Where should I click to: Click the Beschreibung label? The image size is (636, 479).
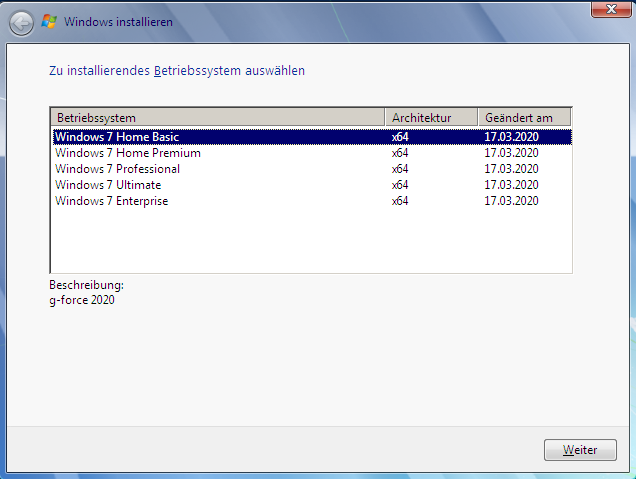point(86,285)
